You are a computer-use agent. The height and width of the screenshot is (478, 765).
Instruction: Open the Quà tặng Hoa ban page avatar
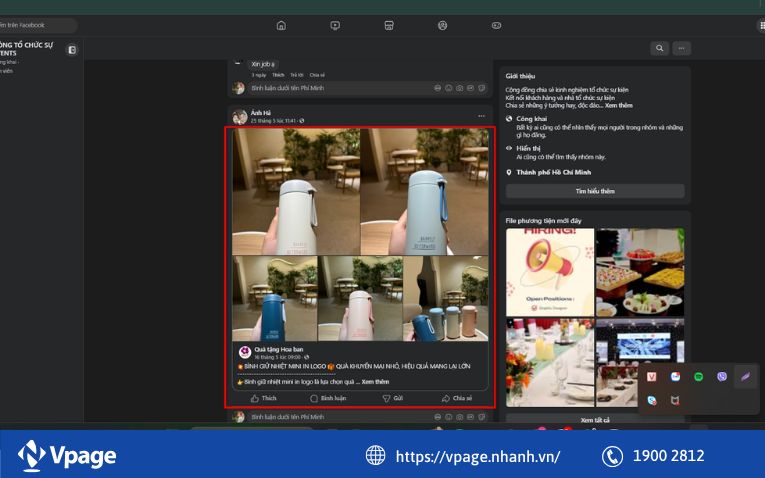[x=245, y=352]
